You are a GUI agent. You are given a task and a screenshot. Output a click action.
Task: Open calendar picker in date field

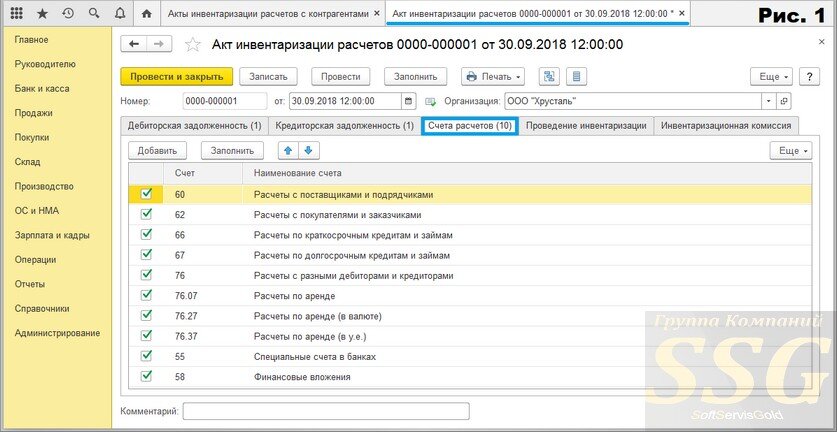pyautogui.click(x=408, y=101)
